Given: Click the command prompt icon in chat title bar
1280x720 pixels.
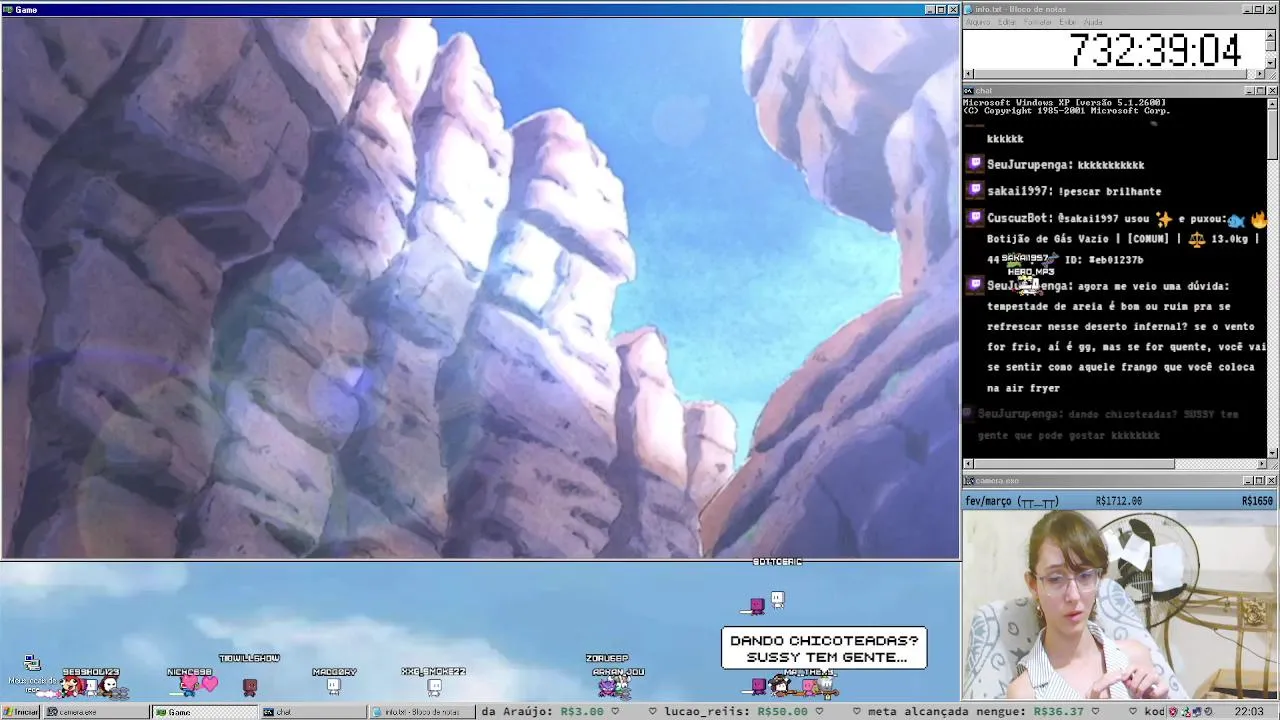Looking at the screenshot, I should (969, 91).
